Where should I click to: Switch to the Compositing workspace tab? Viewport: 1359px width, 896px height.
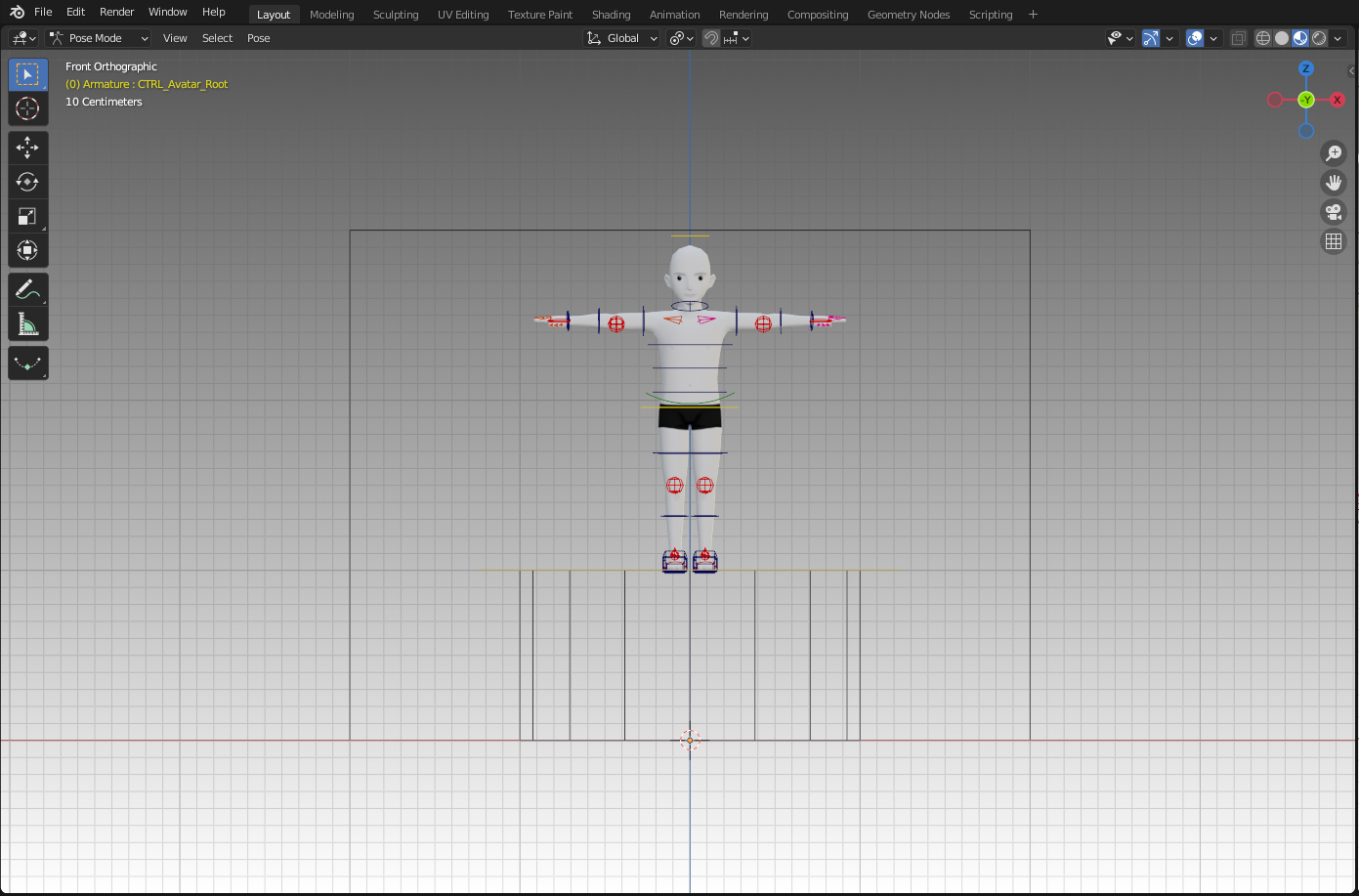818,15
